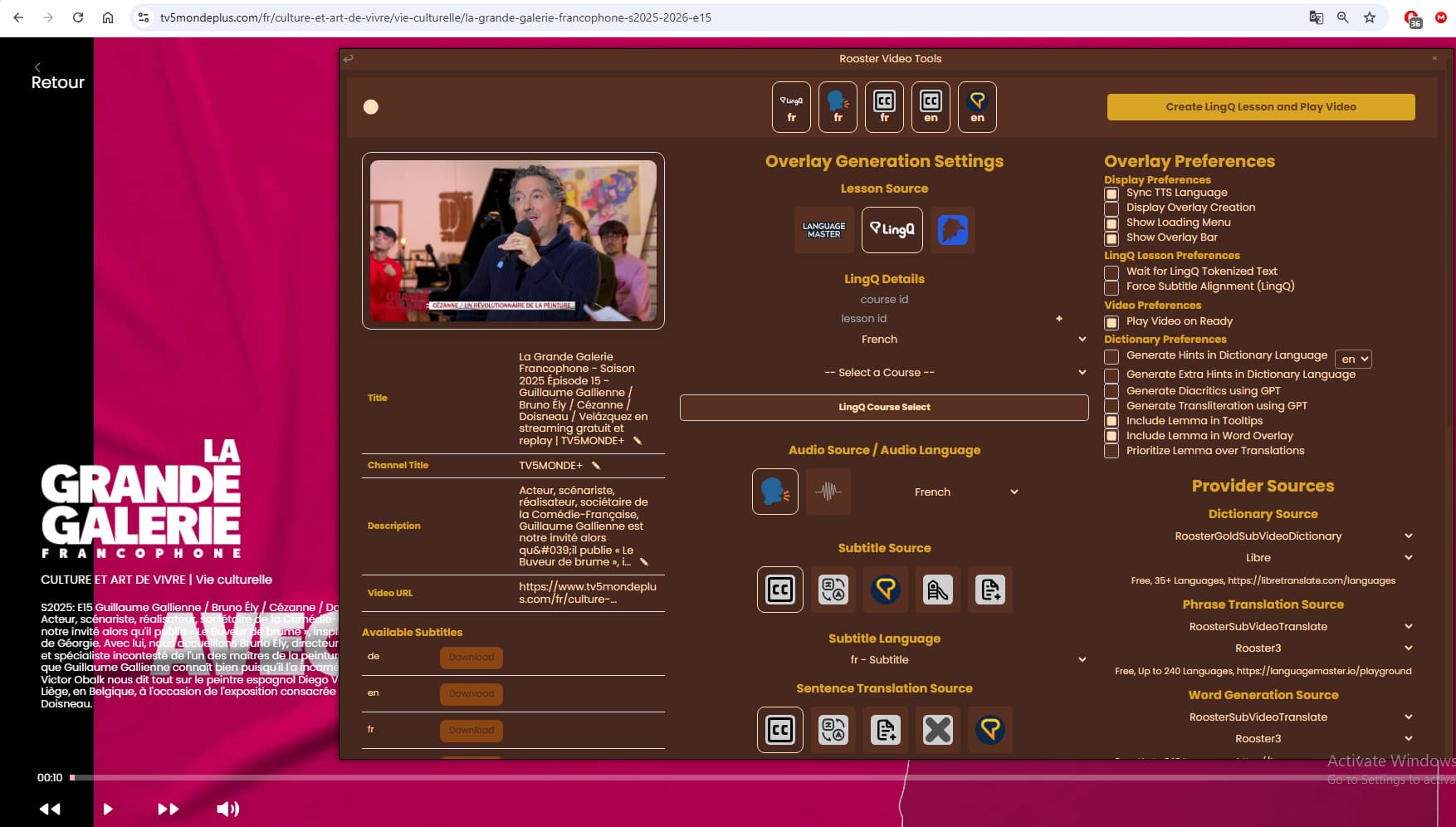Go back using the Retour link
The width and height of the screenshot is (1456, 827).
[57, 82]
